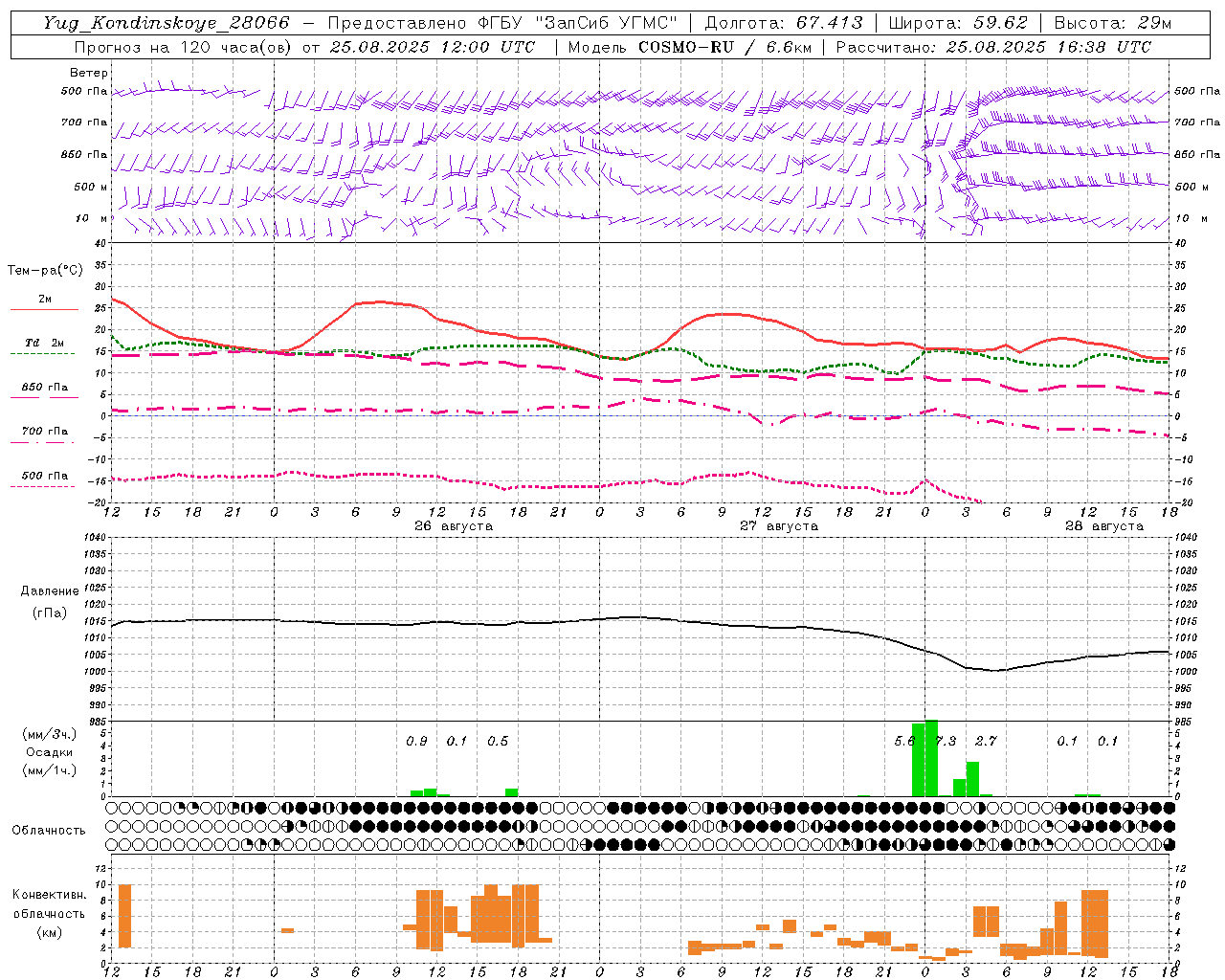The width and height of the screenshot is (1225, 980).
Task: Click the (мм/1ч.) units label
Action: point(49,770)
